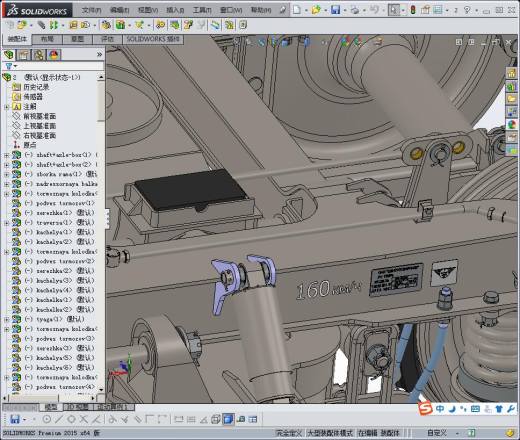Click the Print icon in the top toolbar

(x=355, y=10)
